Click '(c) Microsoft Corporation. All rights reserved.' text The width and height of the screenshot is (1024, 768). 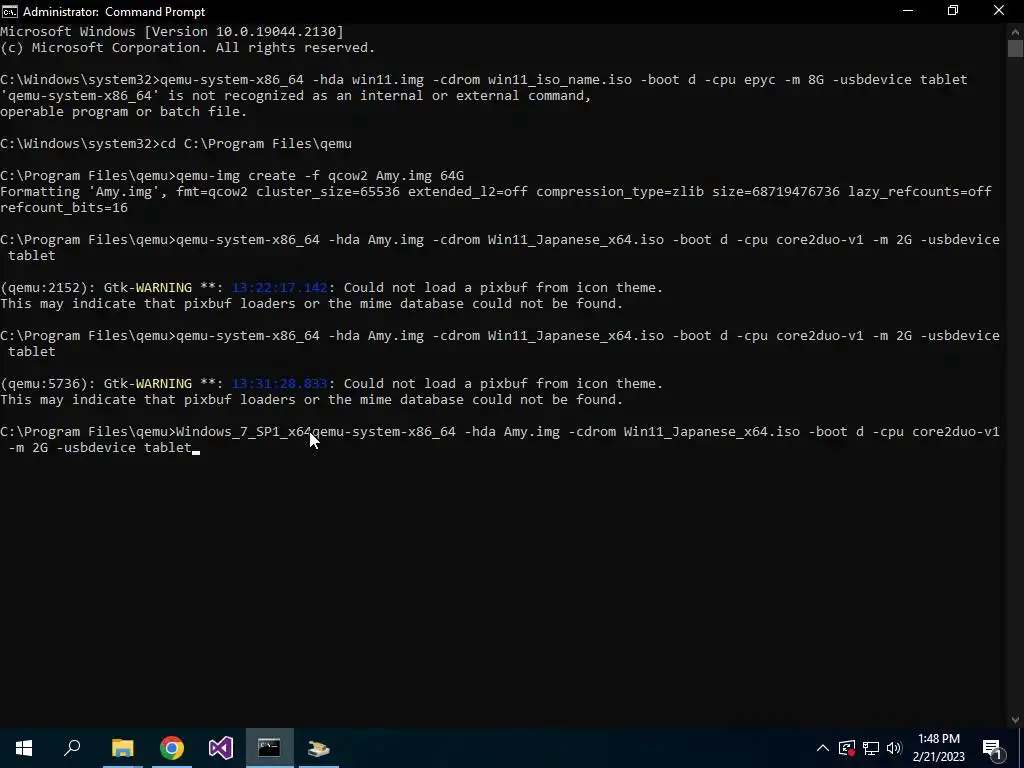[187, 48]
